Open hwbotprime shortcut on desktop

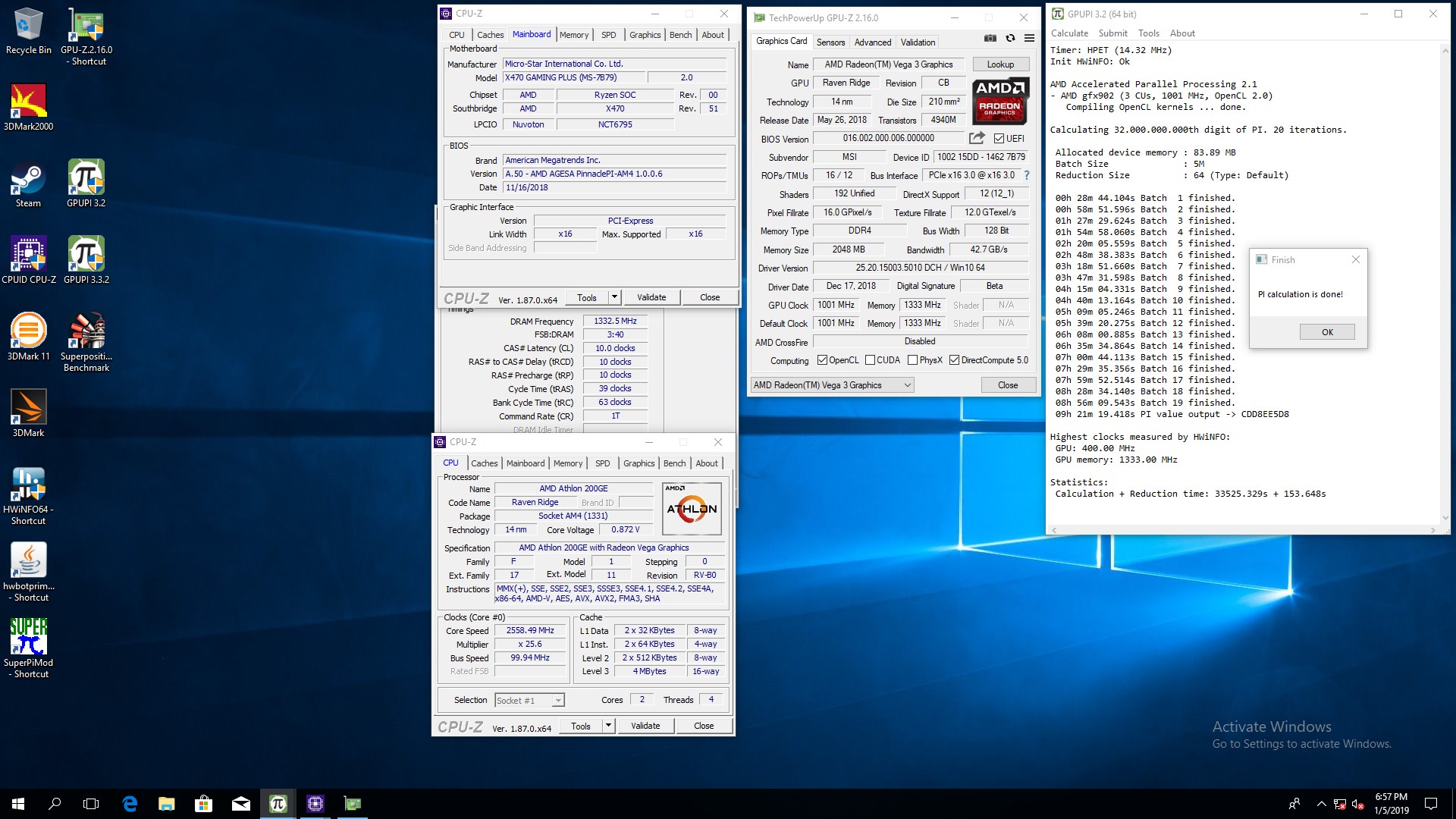tap(28, 573)
